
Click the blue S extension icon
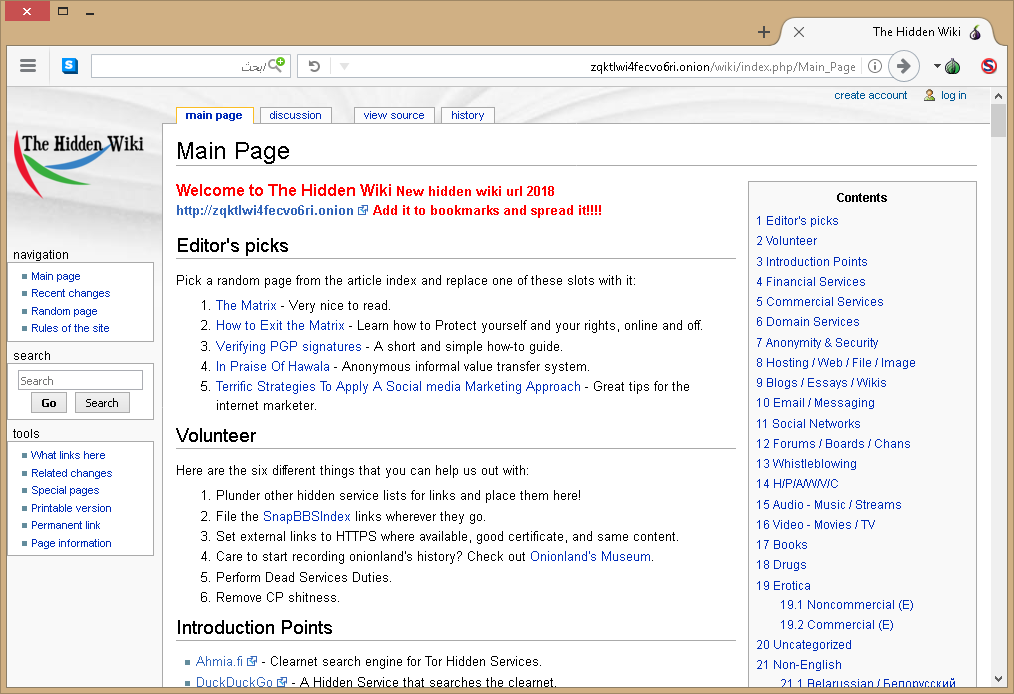pos(70,65)
